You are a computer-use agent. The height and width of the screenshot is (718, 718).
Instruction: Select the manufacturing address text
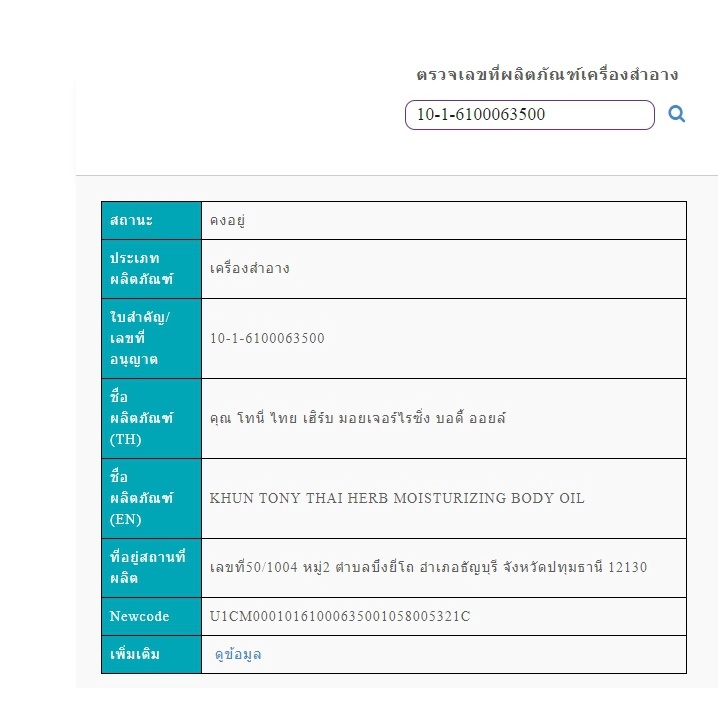428,567
